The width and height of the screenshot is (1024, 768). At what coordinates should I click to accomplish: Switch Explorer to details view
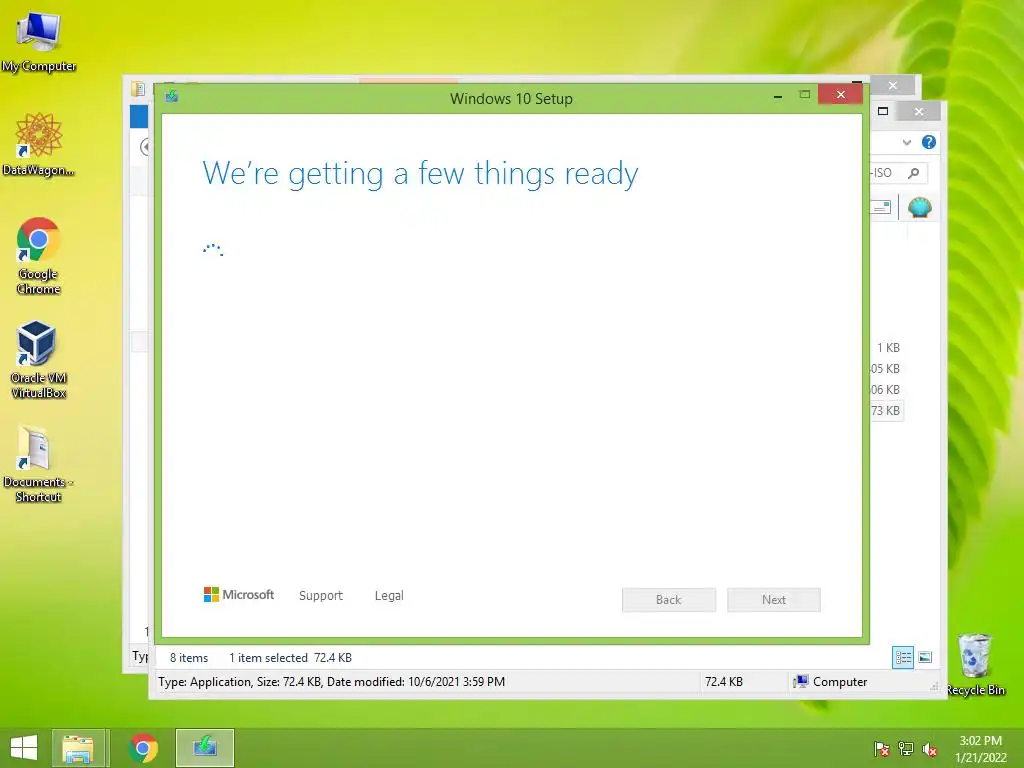point(903,657)
